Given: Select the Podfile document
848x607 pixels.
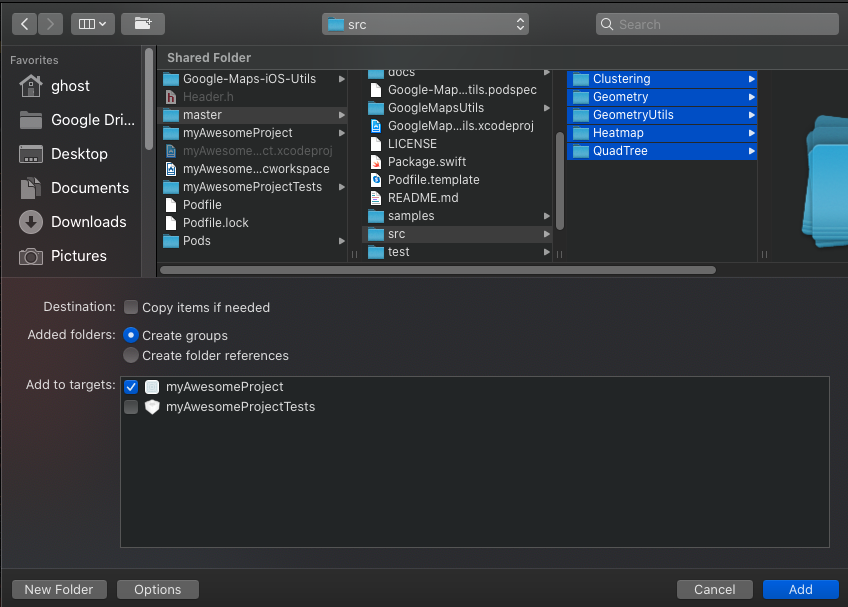Looking at the screenshot, I should tap(253, 205).
